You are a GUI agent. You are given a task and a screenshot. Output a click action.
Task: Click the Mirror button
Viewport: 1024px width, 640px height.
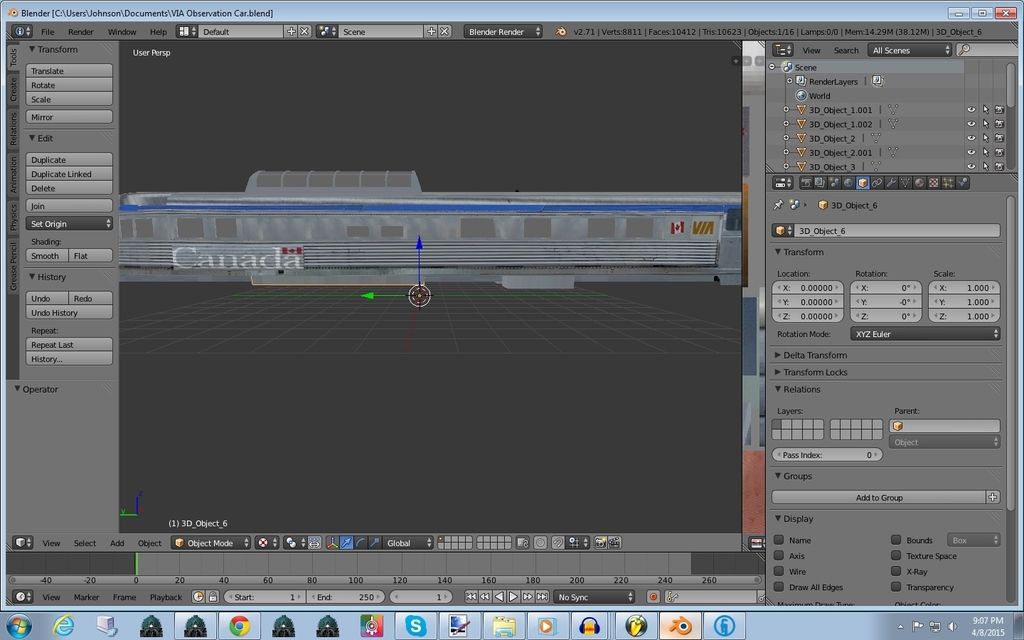[x=69, y=117]
